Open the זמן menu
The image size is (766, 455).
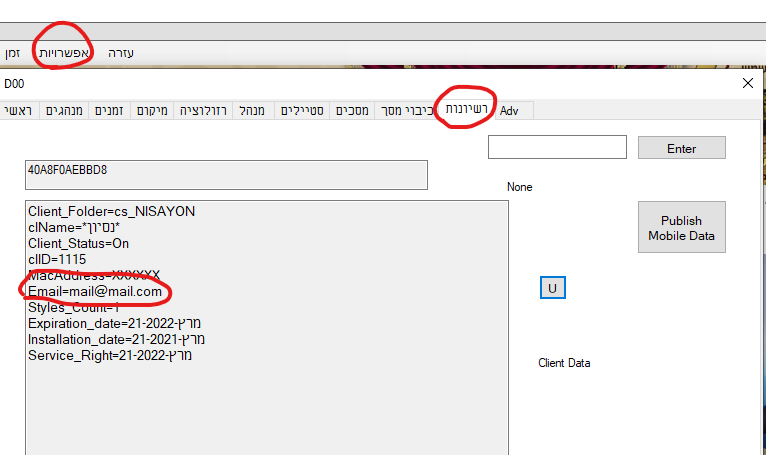tap(13, 52)
